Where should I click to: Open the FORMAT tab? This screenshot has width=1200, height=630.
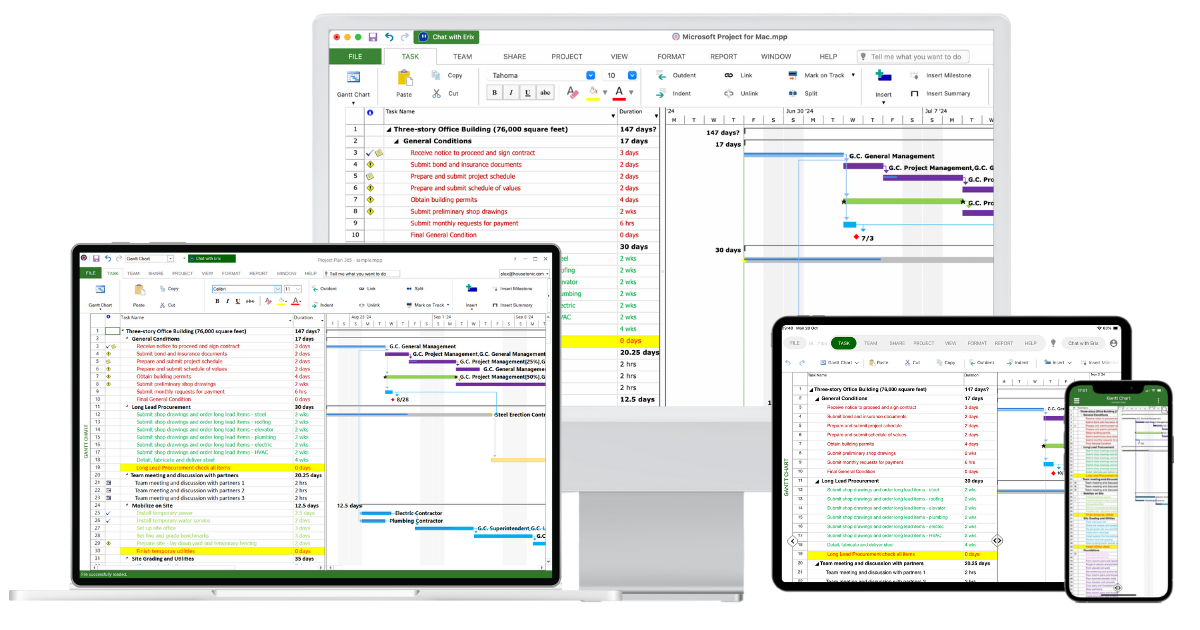(671, 56)
